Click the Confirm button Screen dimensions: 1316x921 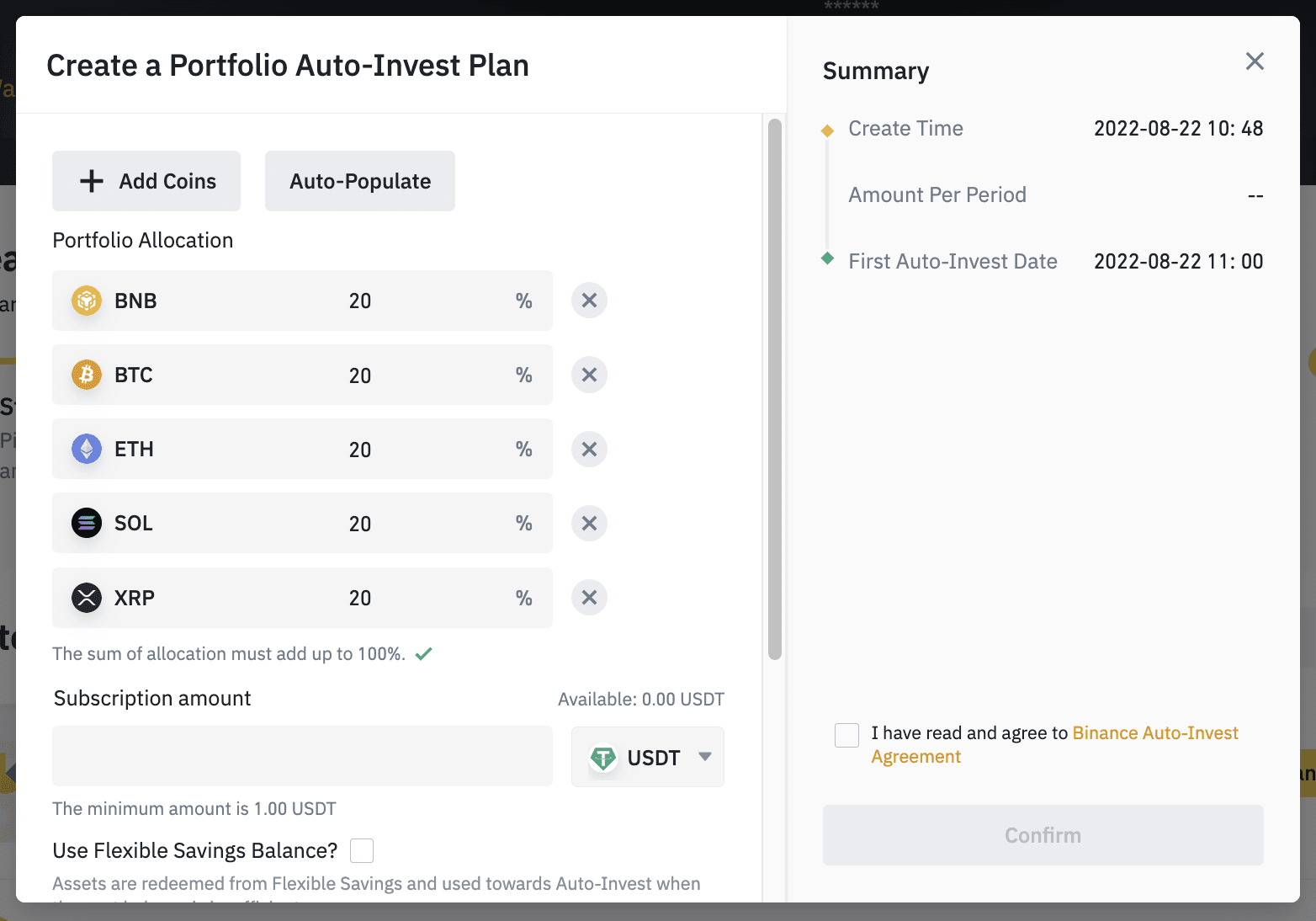pyautogui.click(x=1043, y=835)
